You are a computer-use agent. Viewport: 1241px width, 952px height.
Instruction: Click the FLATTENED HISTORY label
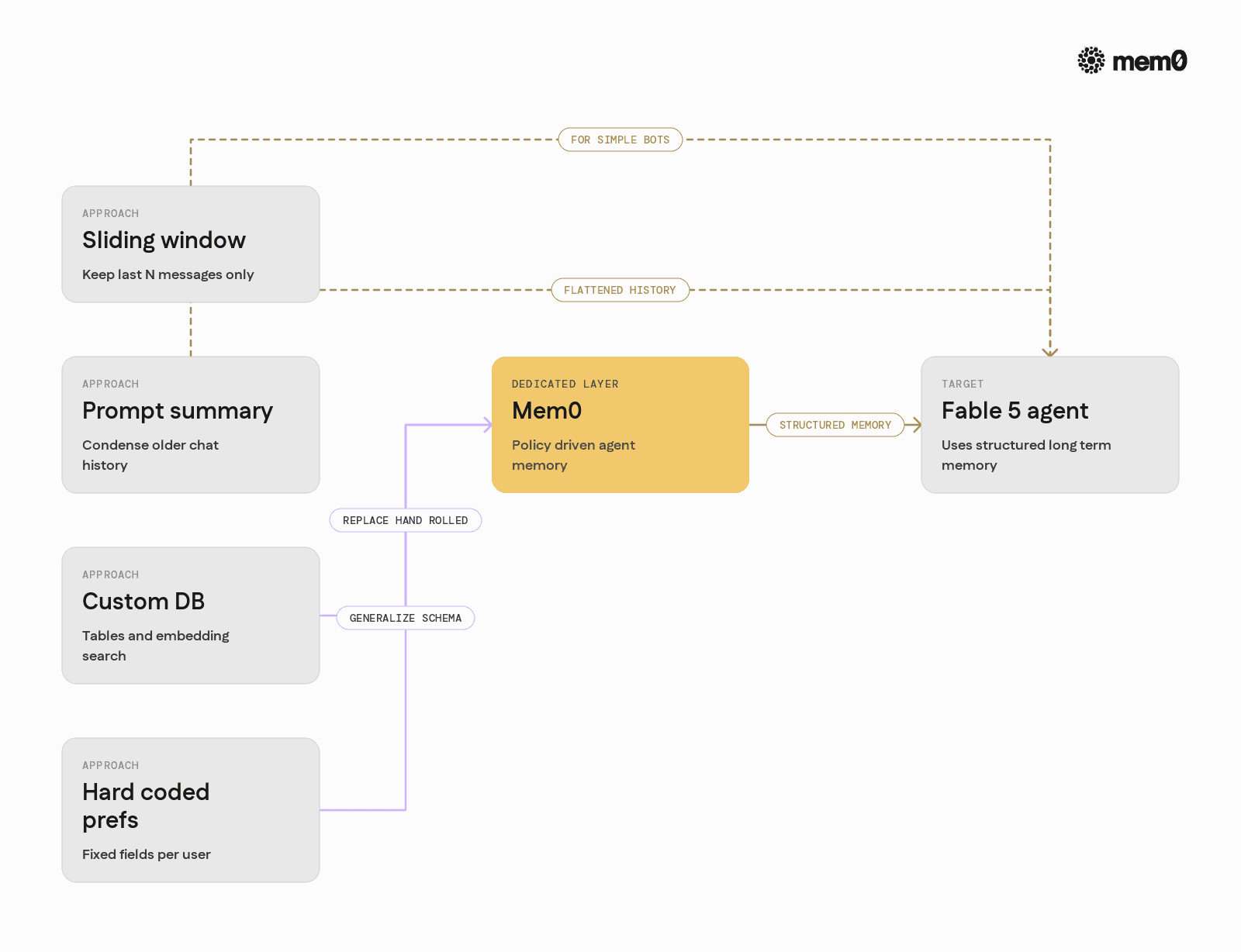click(x=620, y=290)
